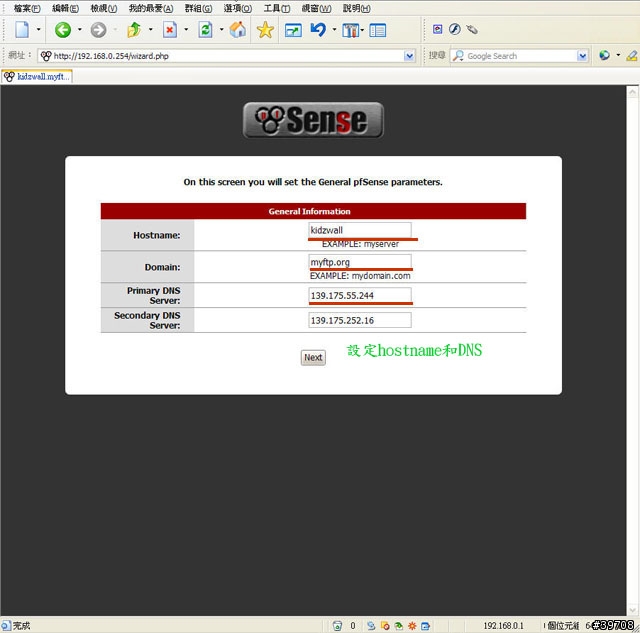Open the new page dropdown arrow

pyautogui.click(x=38, y=29)
